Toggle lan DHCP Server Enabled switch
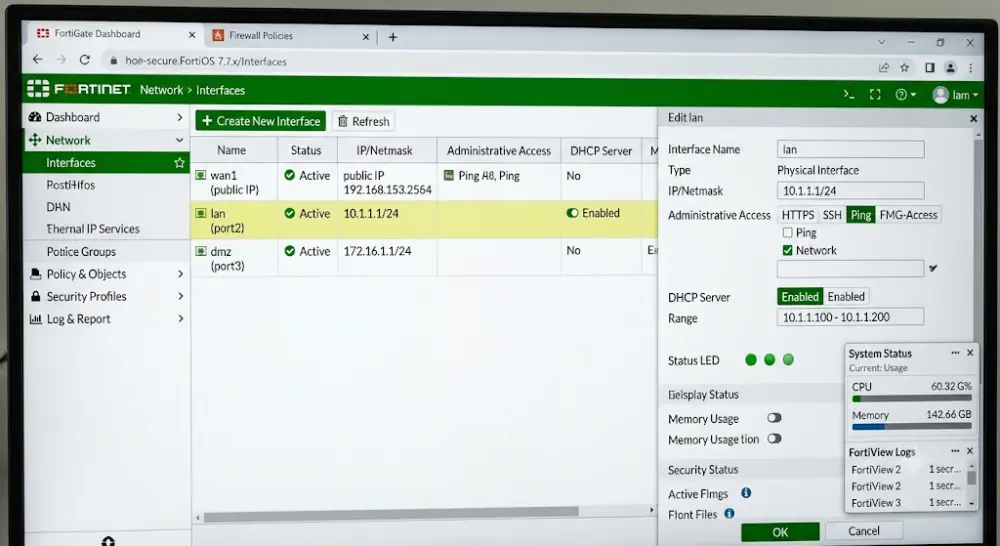 point(572,213)
